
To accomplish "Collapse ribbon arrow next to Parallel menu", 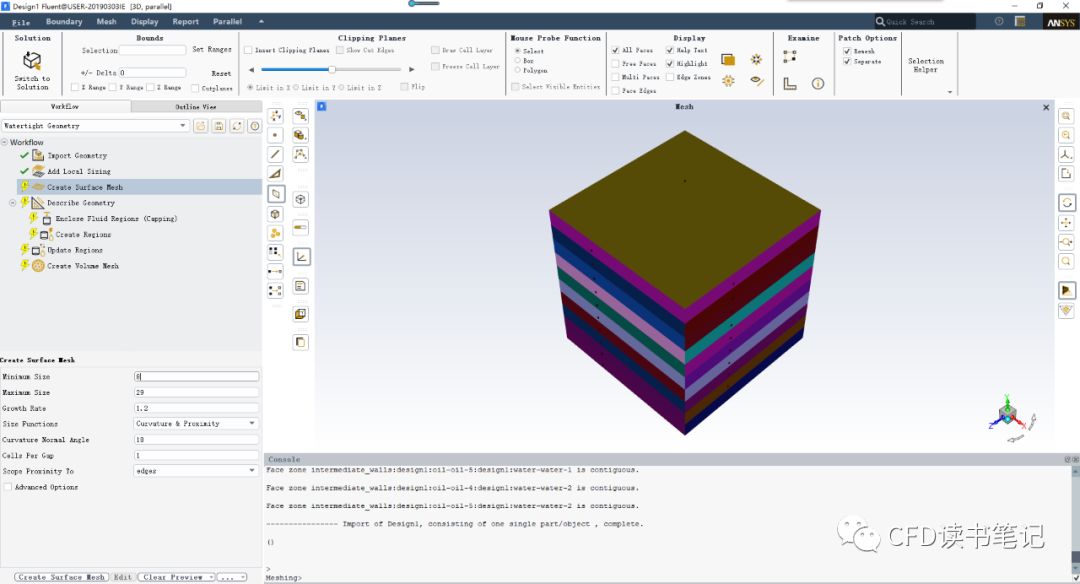I will pos(261,21).
